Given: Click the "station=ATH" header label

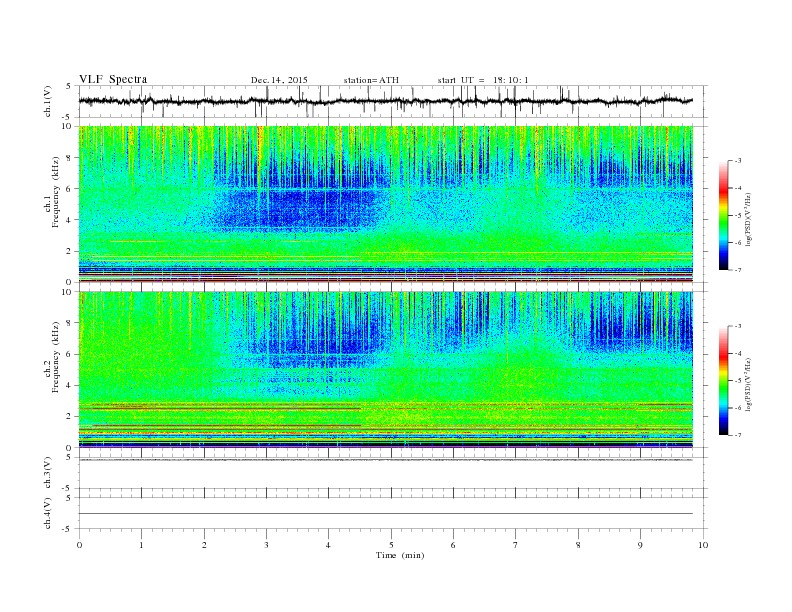Looking at the screenshot, I should coord(371,80).
